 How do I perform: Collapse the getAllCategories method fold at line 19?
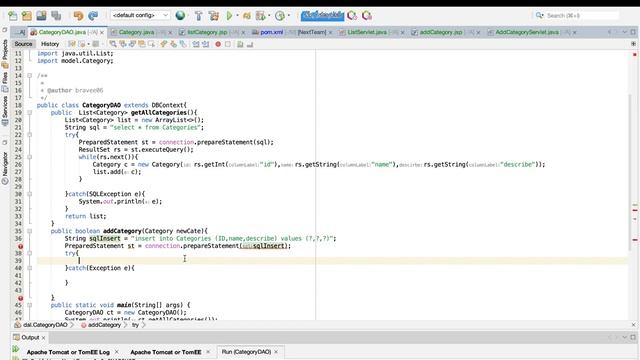[x=29, y=113]
